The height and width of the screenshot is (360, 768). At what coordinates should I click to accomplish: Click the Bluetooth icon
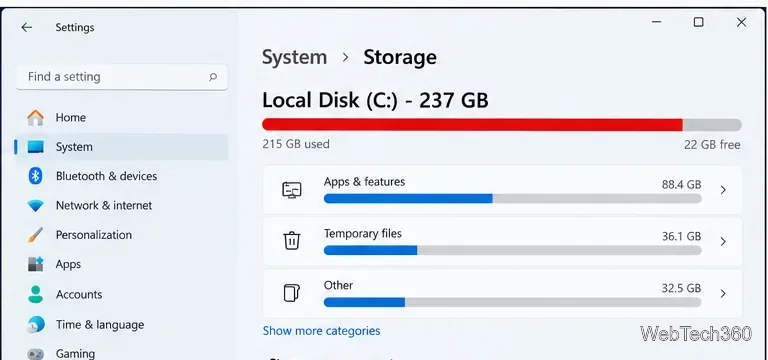pos(35,176)
